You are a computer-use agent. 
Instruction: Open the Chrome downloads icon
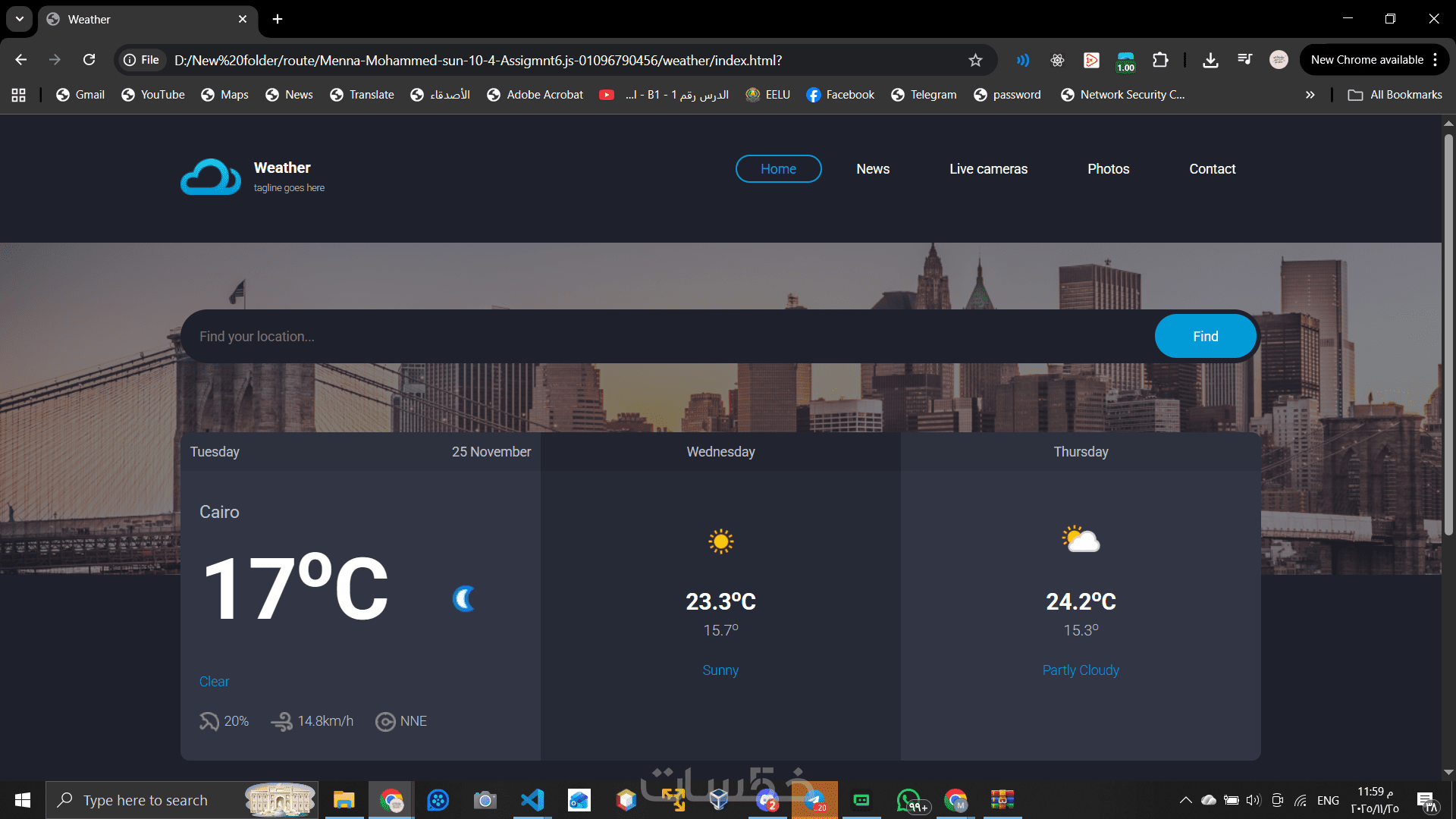pos(1210,60)
